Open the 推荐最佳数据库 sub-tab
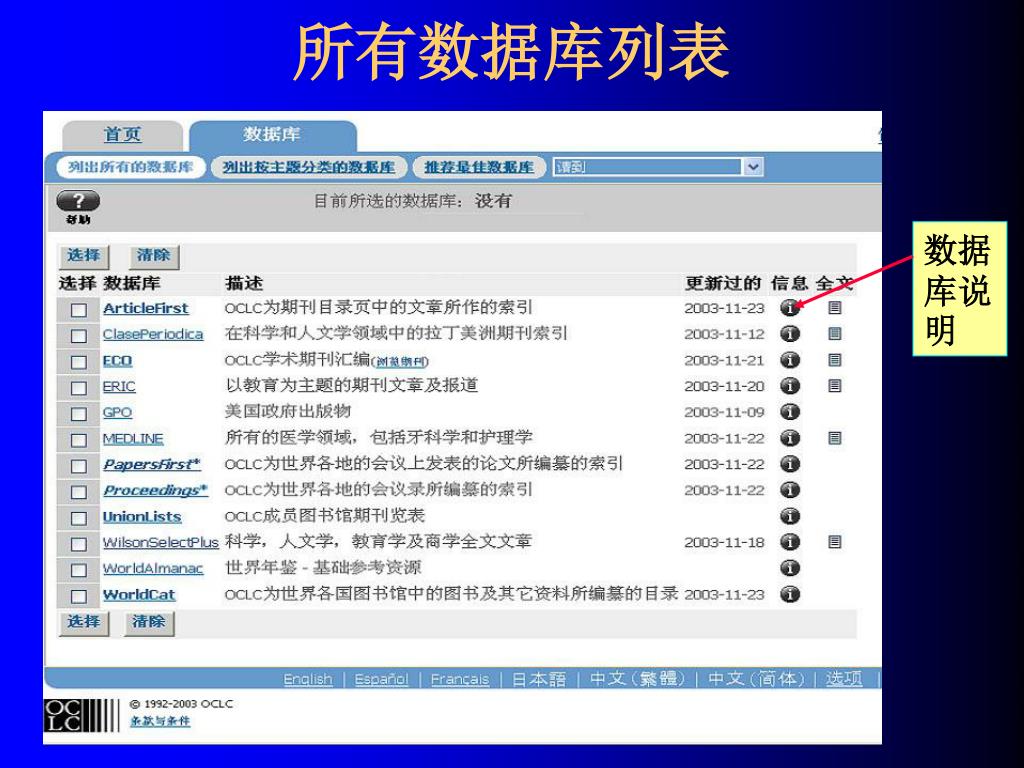Screen dimensions: 1024x768 point(479,167)
